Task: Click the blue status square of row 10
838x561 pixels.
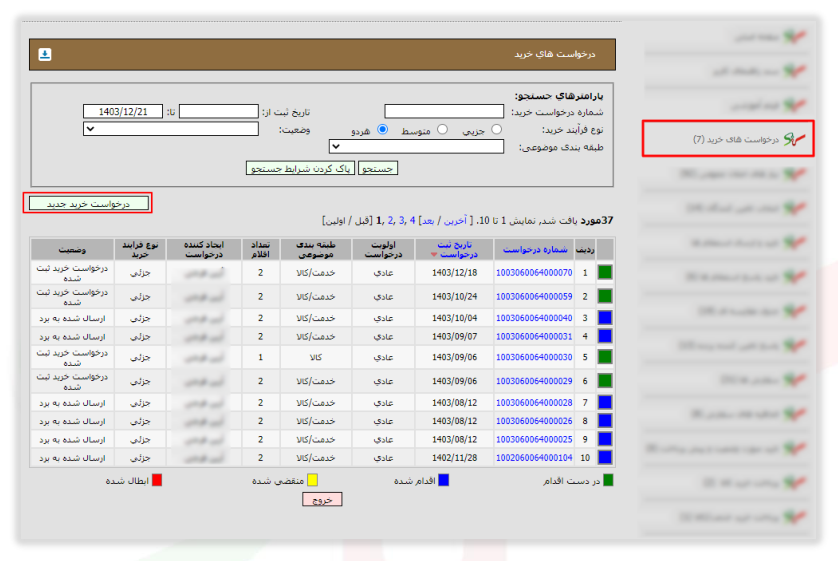Action: tap(605, 458)
